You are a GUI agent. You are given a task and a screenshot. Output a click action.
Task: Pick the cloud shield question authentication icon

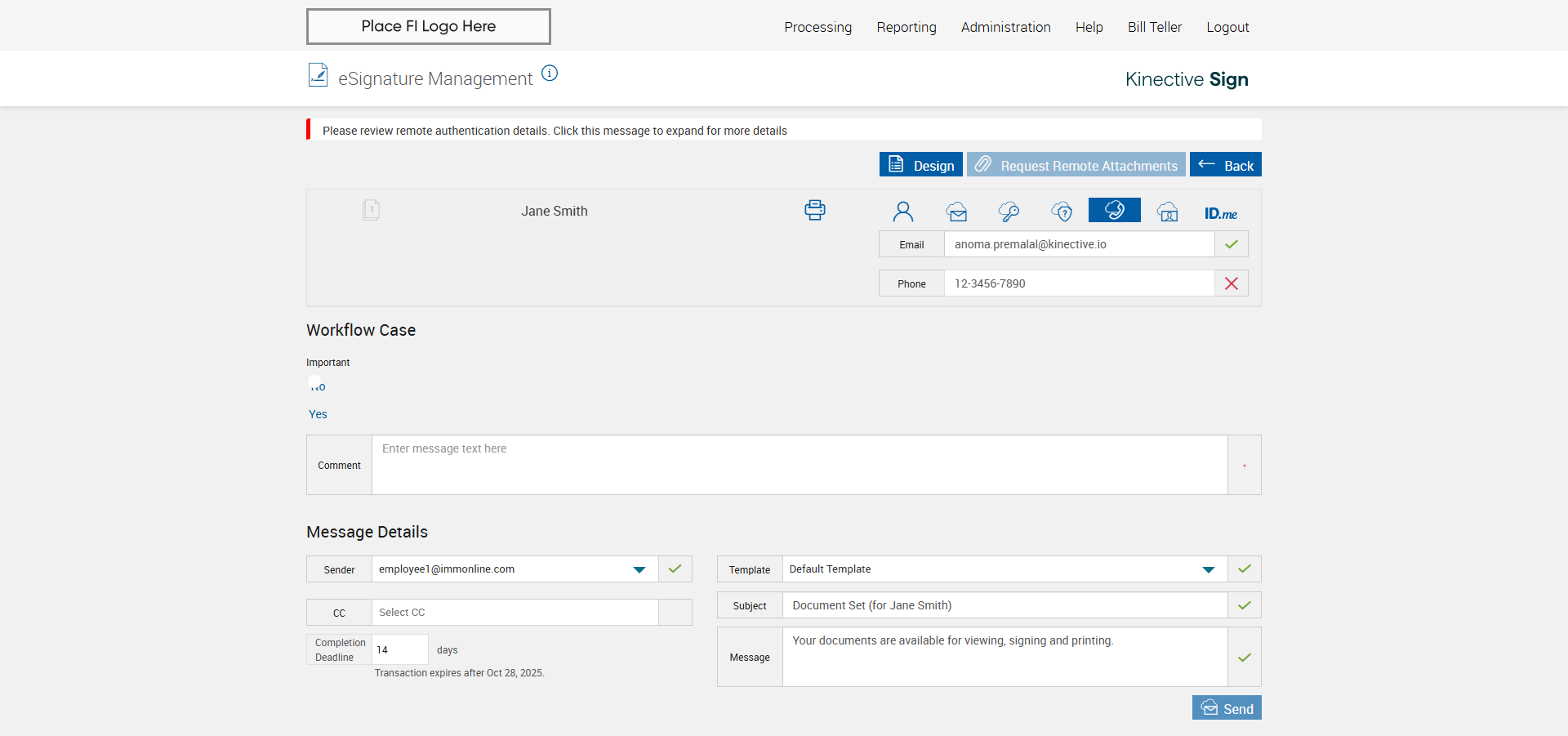[x=1062, y=212]
